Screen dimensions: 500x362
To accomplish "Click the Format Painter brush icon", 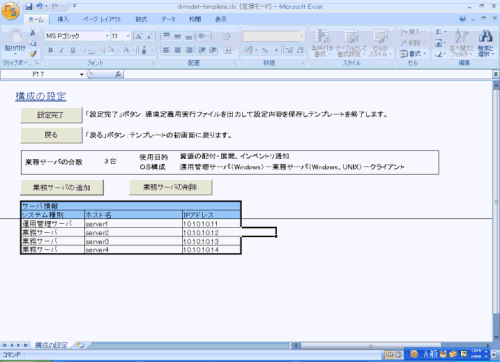I will [33, 53].
